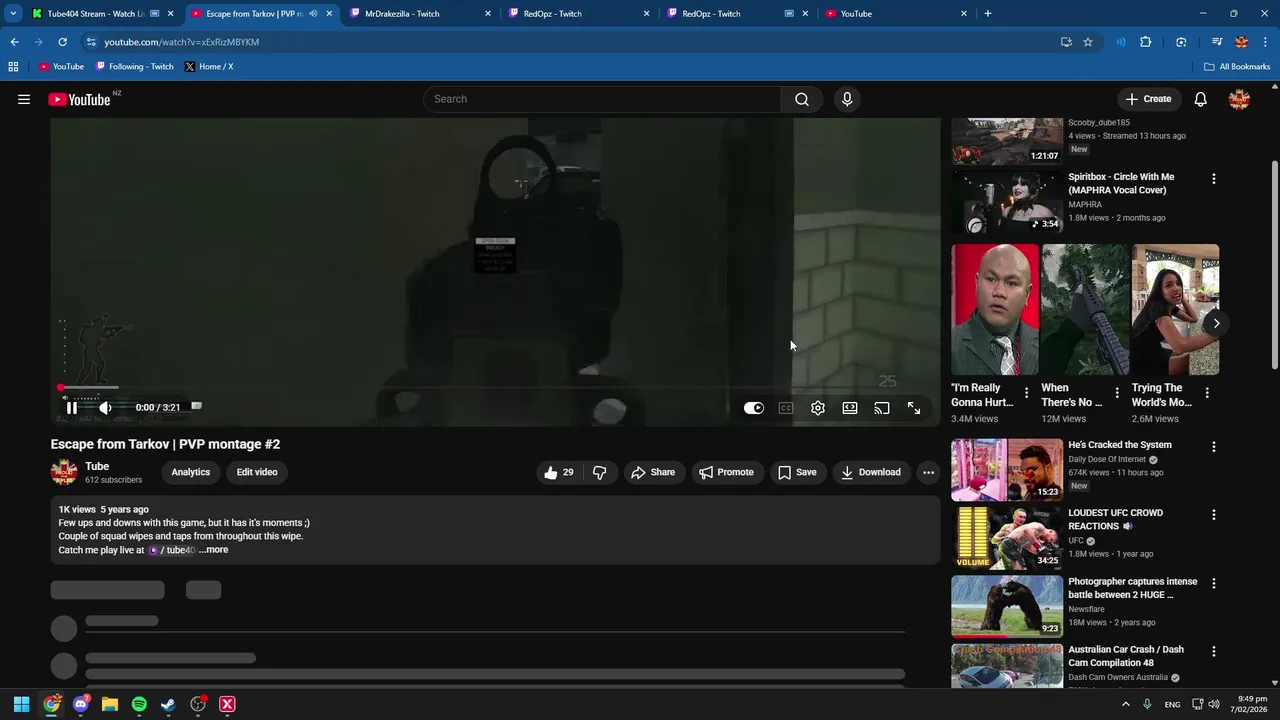Open options for LOUDEST UFC CROWD REACTIONS

1214,515
